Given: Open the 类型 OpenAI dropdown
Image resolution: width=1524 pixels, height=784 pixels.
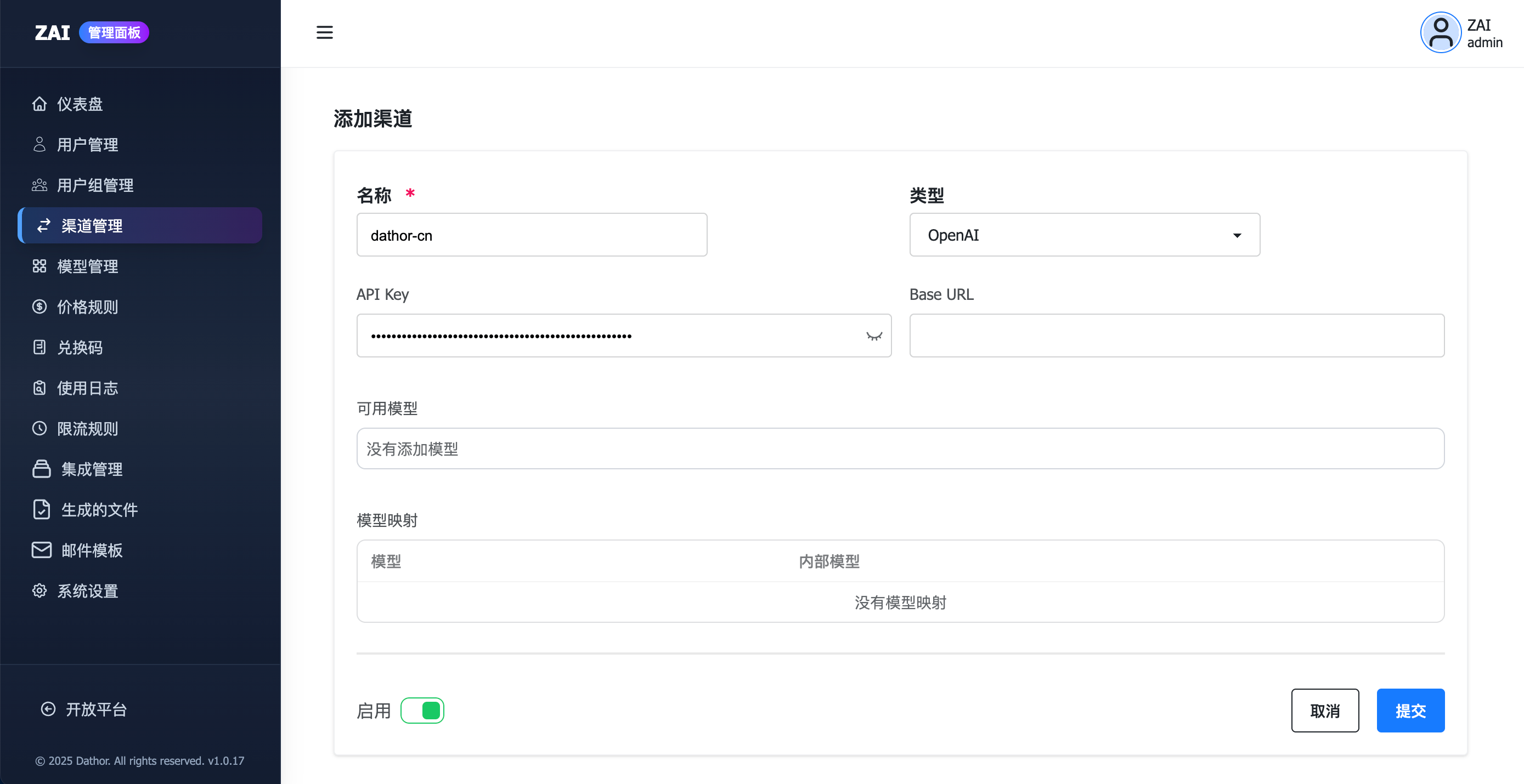Looking at the screenshot, I should 1084,235.
